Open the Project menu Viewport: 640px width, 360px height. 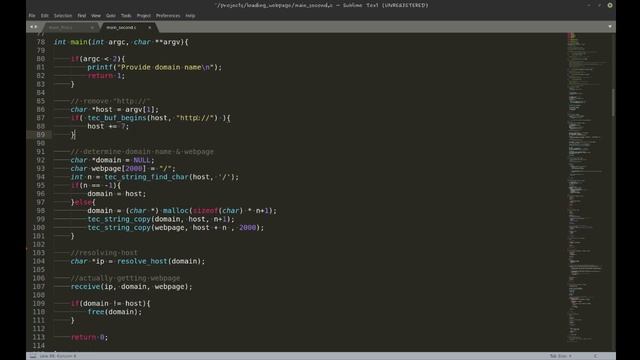[144, 16]
